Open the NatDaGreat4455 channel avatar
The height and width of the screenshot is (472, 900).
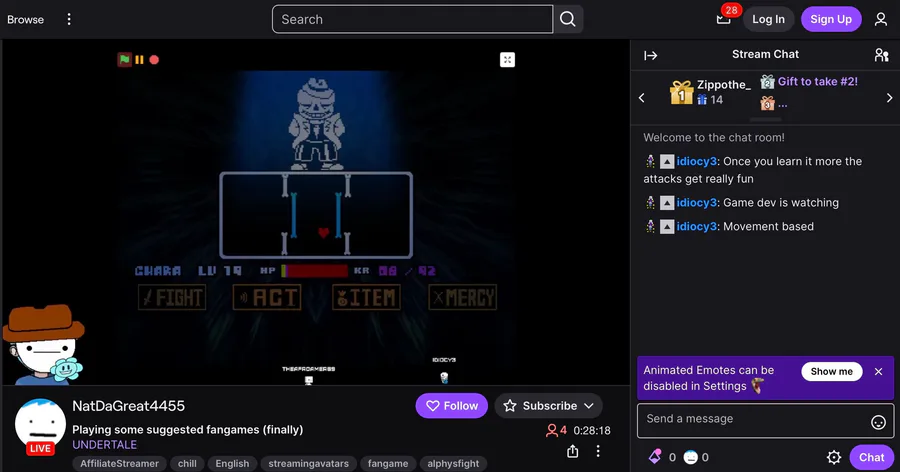[x=40, y=425]
